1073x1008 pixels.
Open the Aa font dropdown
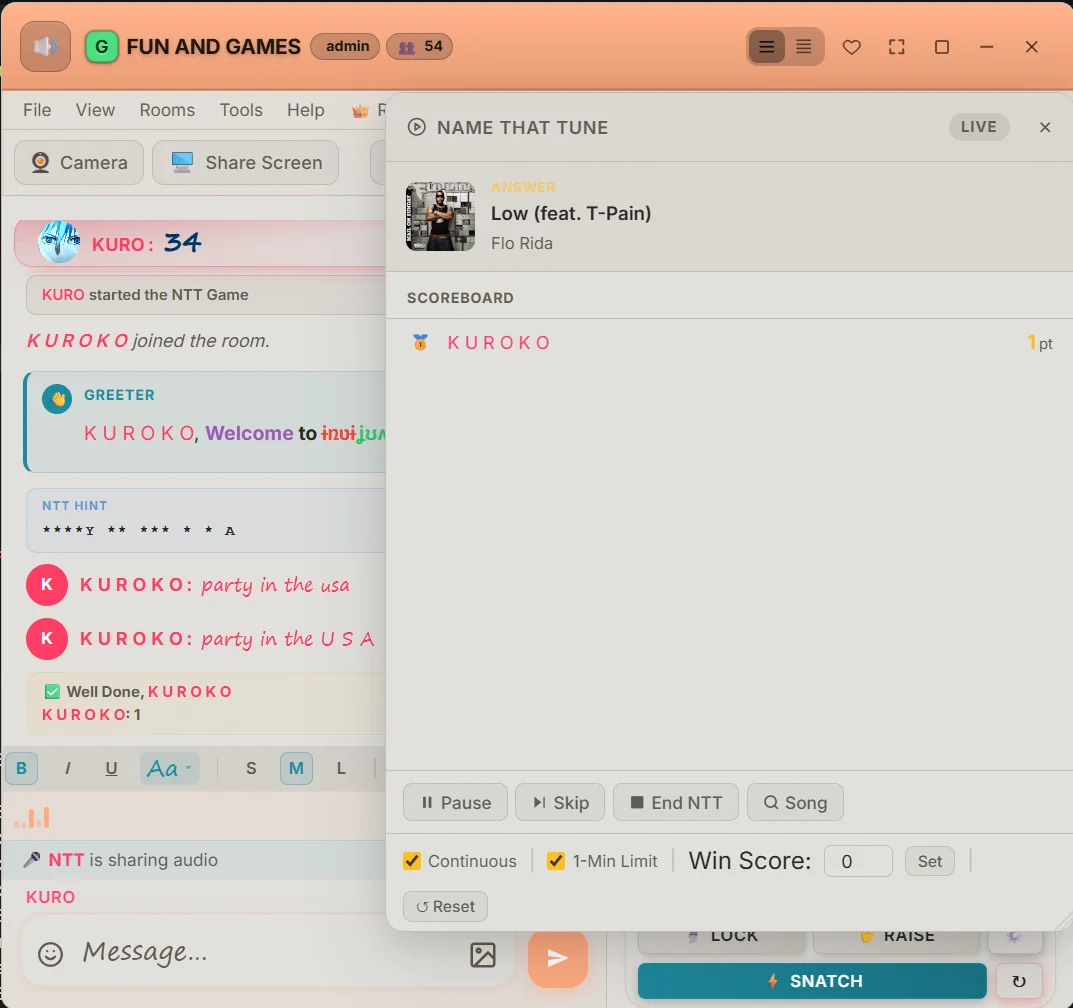coord(169,768)
